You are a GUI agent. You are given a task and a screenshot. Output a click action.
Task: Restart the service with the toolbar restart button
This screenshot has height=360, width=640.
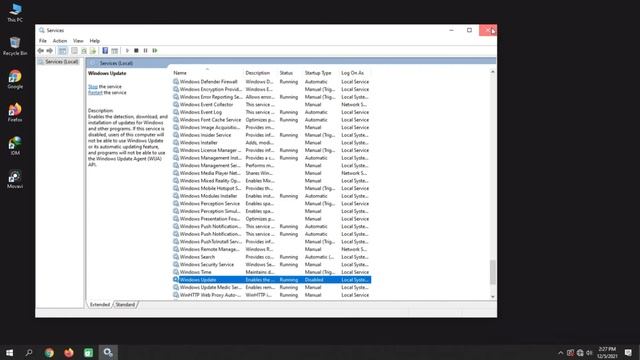[x=155, y=51]
